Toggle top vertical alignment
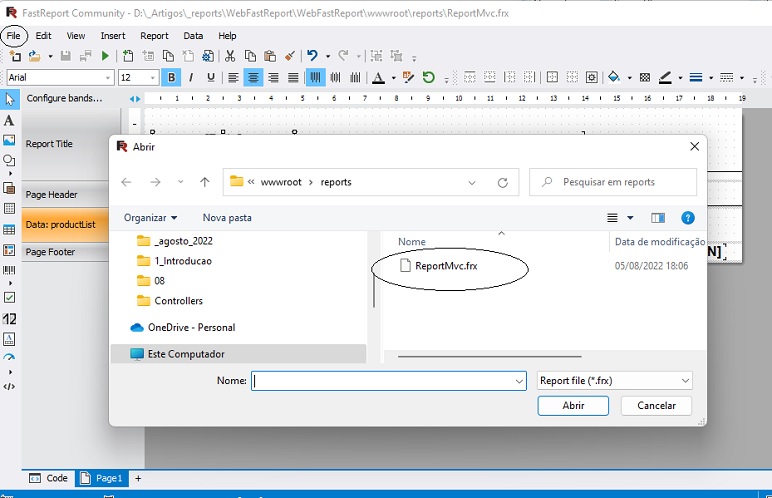Screen dimensions: 772x498 pyautogui.click(x=315, y=77)
